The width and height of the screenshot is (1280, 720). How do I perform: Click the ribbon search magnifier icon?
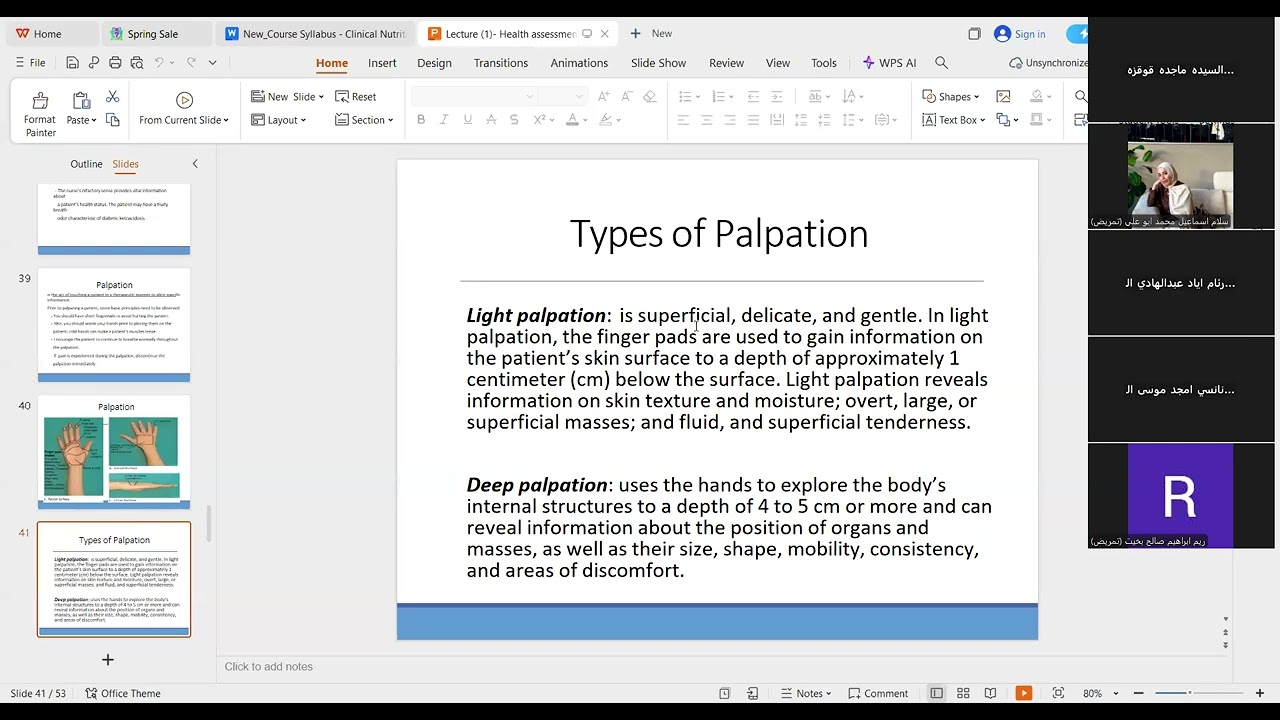pyautogui.click(x=941, y=62)
